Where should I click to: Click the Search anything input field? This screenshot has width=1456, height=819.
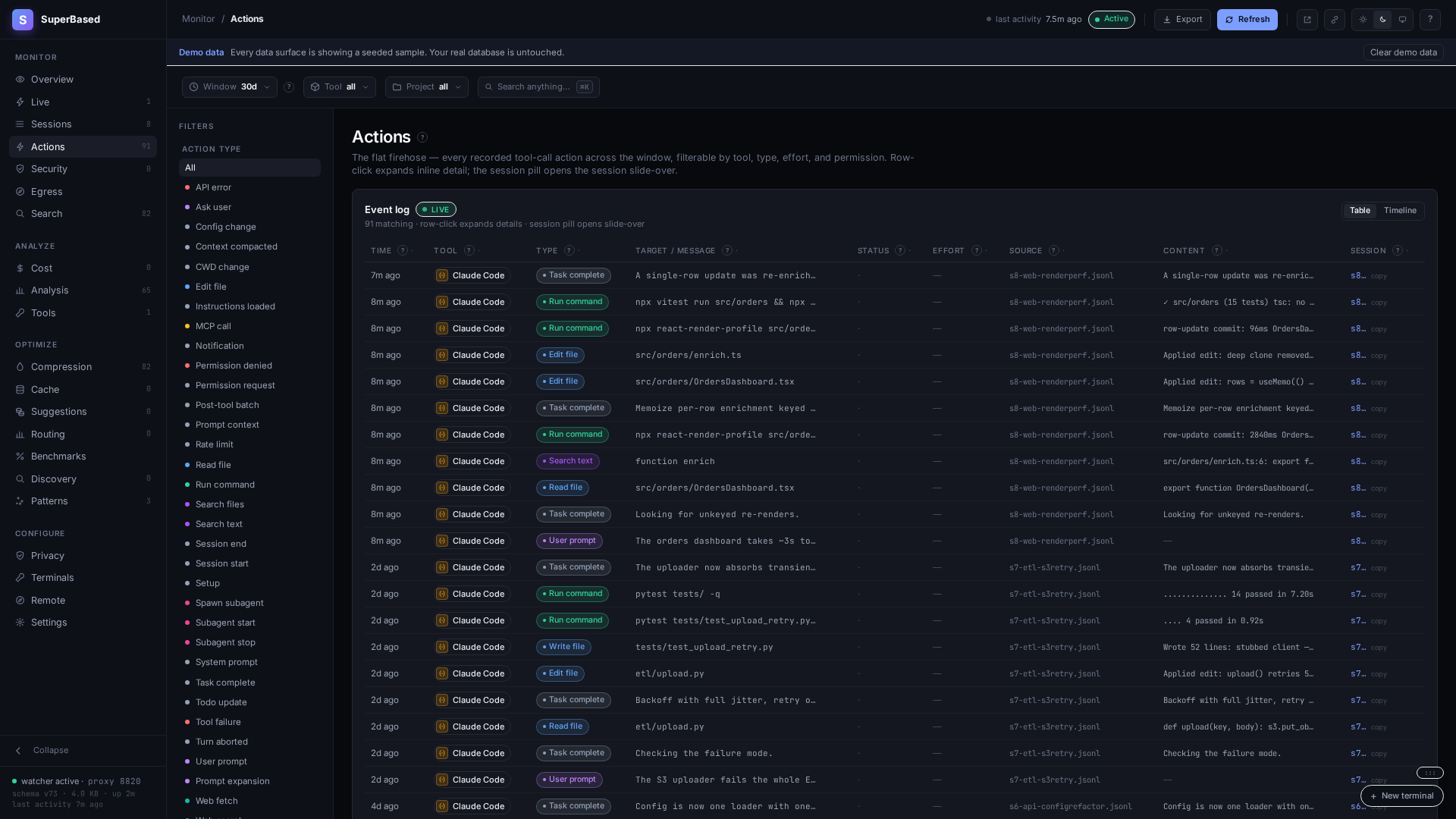tap(538, 87)
